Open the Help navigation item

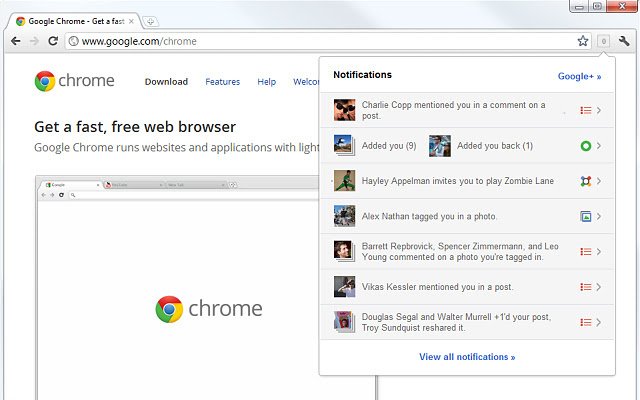coord(266,82)
